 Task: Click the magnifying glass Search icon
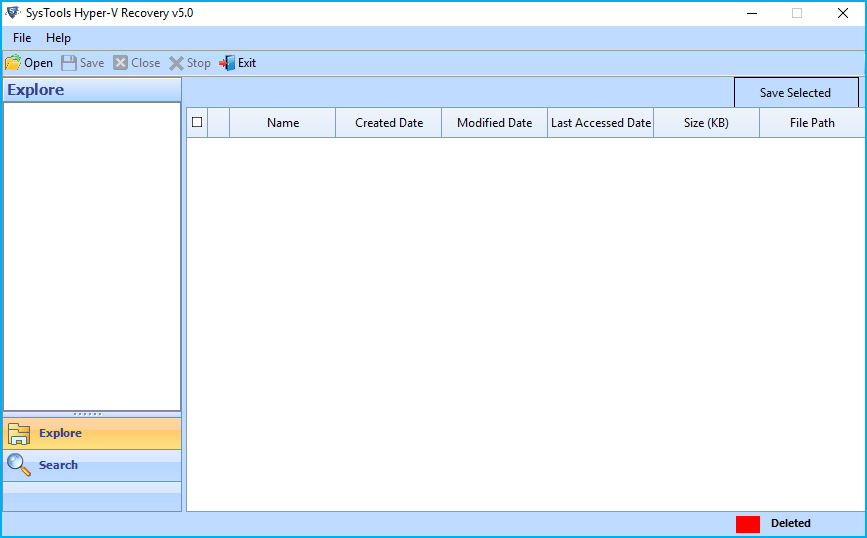19,465
